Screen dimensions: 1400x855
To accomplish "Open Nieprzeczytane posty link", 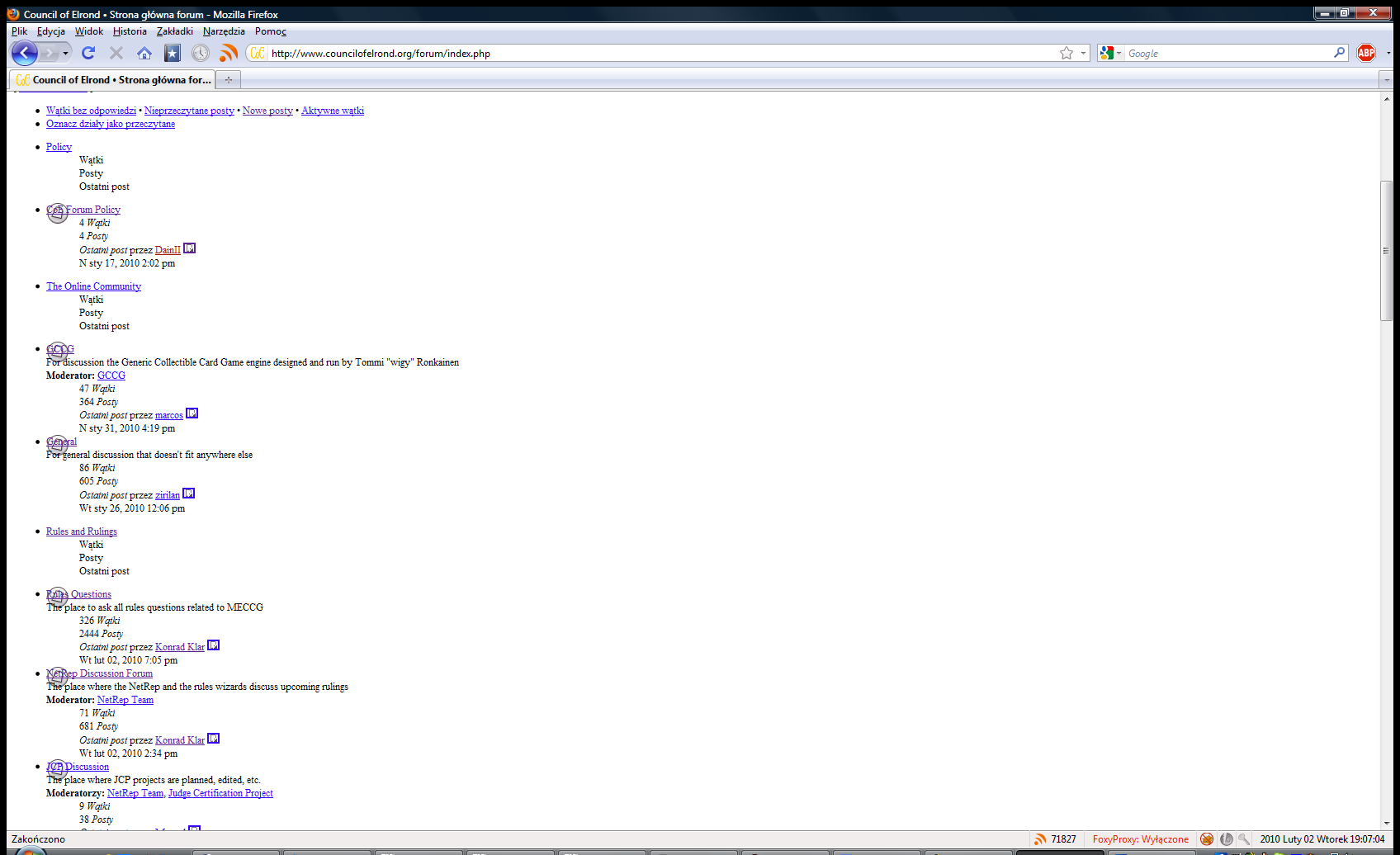I will (189, 111).
